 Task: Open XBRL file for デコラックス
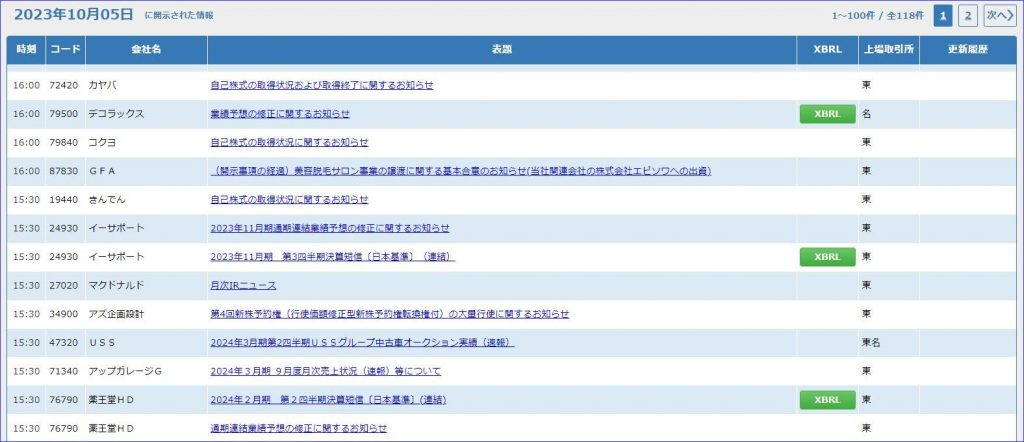coord(827,114)
